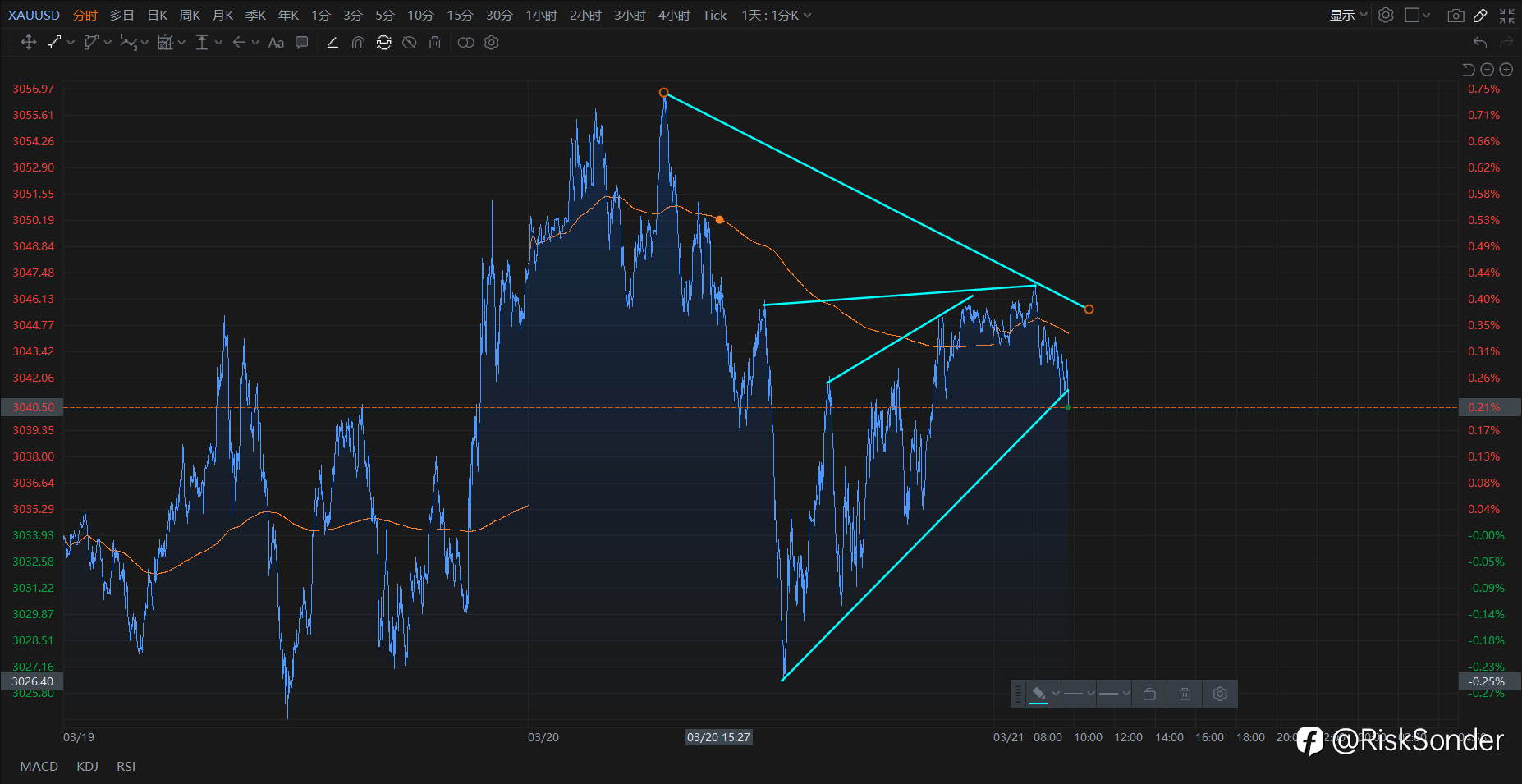Delete all drawings with top toolbar trash icon
Image resolution: width=1522 pixels, height=784 pixels.
[435, 43]
